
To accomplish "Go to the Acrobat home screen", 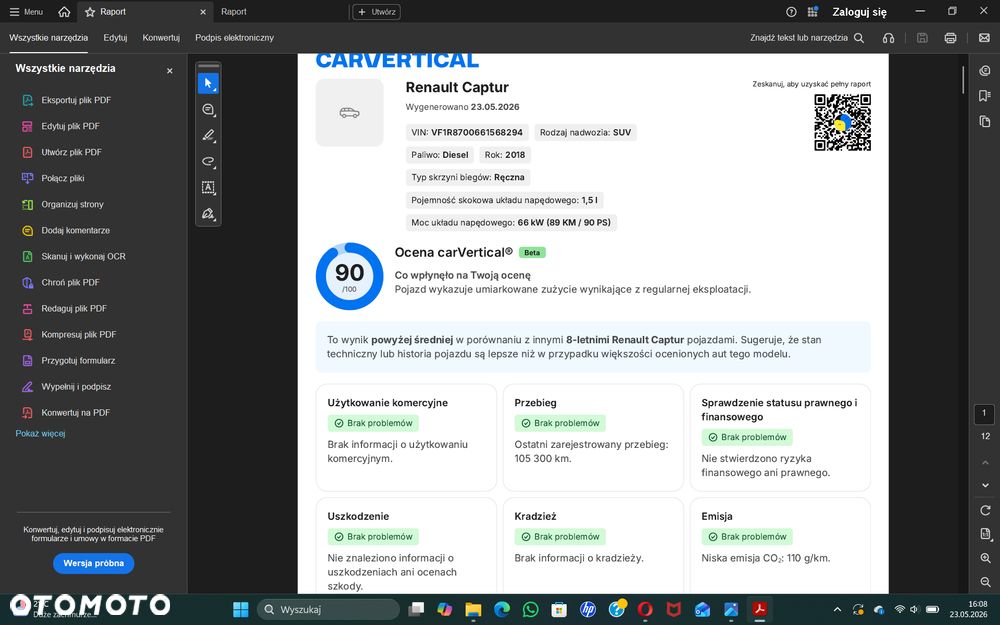I will 64,11.
